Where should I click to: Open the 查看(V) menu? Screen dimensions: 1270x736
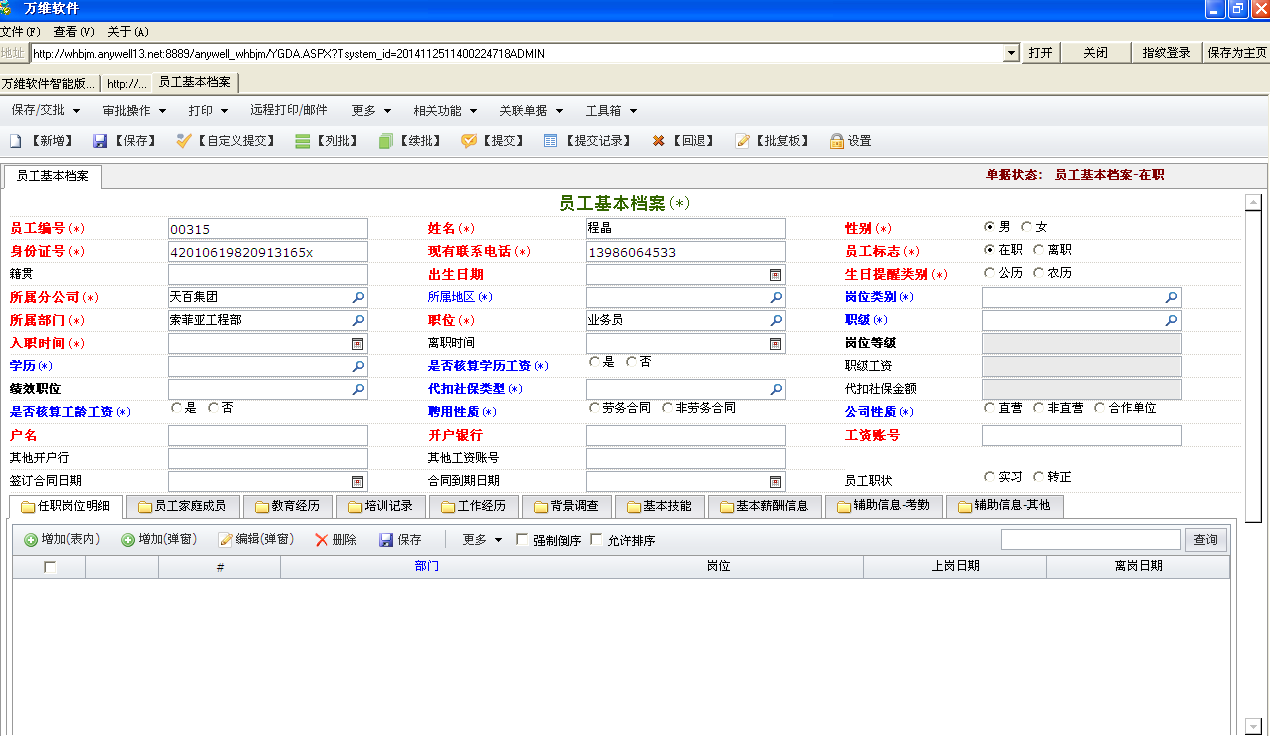click(x=74, y=32)
